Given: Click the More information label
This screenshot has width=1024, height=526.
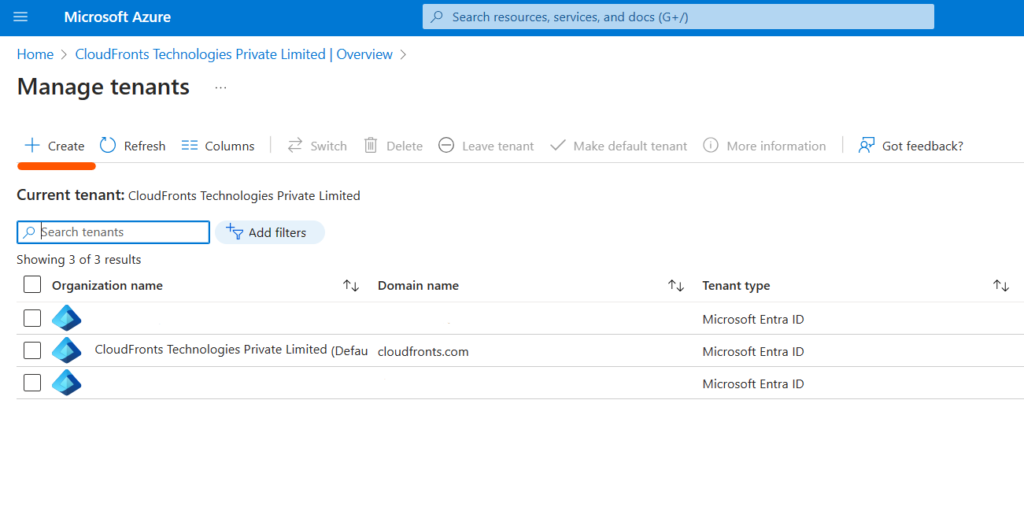Looking at the screenshot, I should [x=776, y=146].
